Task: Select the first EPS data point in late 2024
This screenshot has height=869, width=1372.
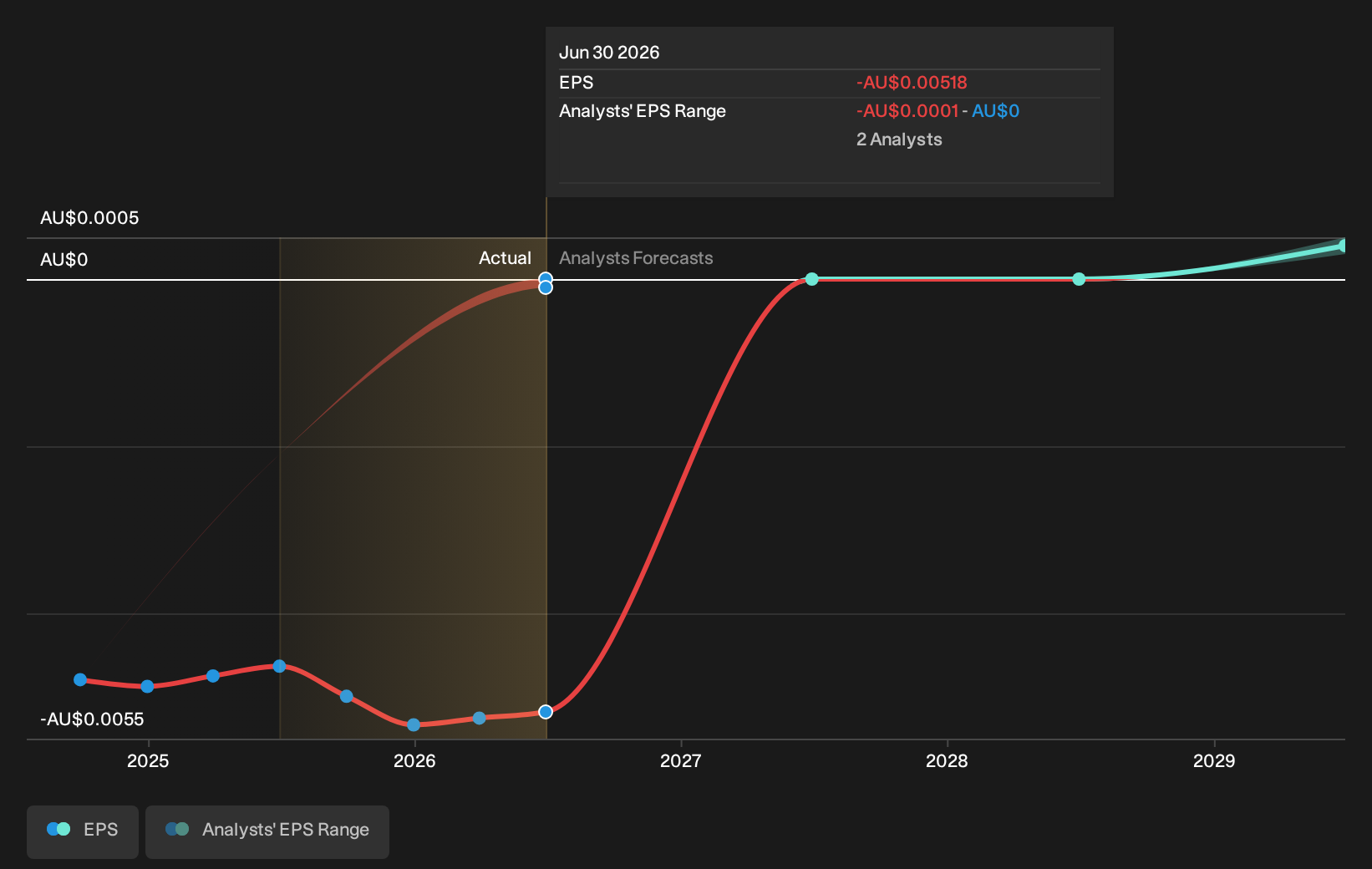Action: pos(80,680)
